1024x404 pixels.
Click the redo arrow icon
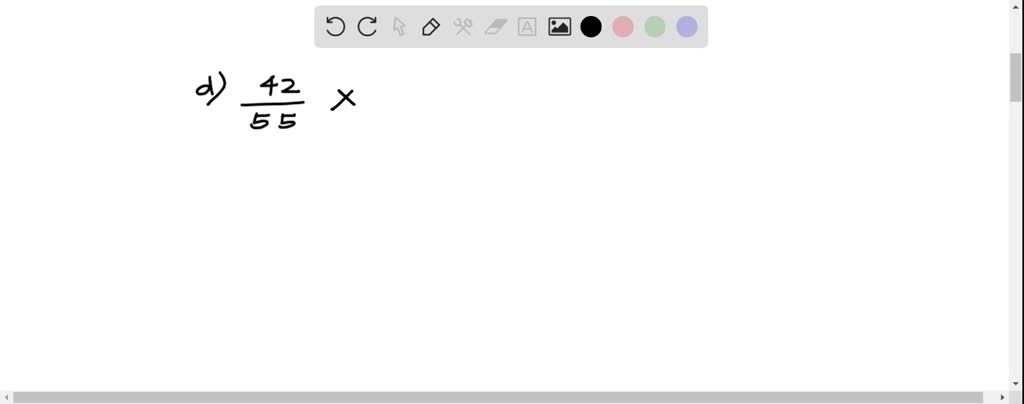(367, 27)
